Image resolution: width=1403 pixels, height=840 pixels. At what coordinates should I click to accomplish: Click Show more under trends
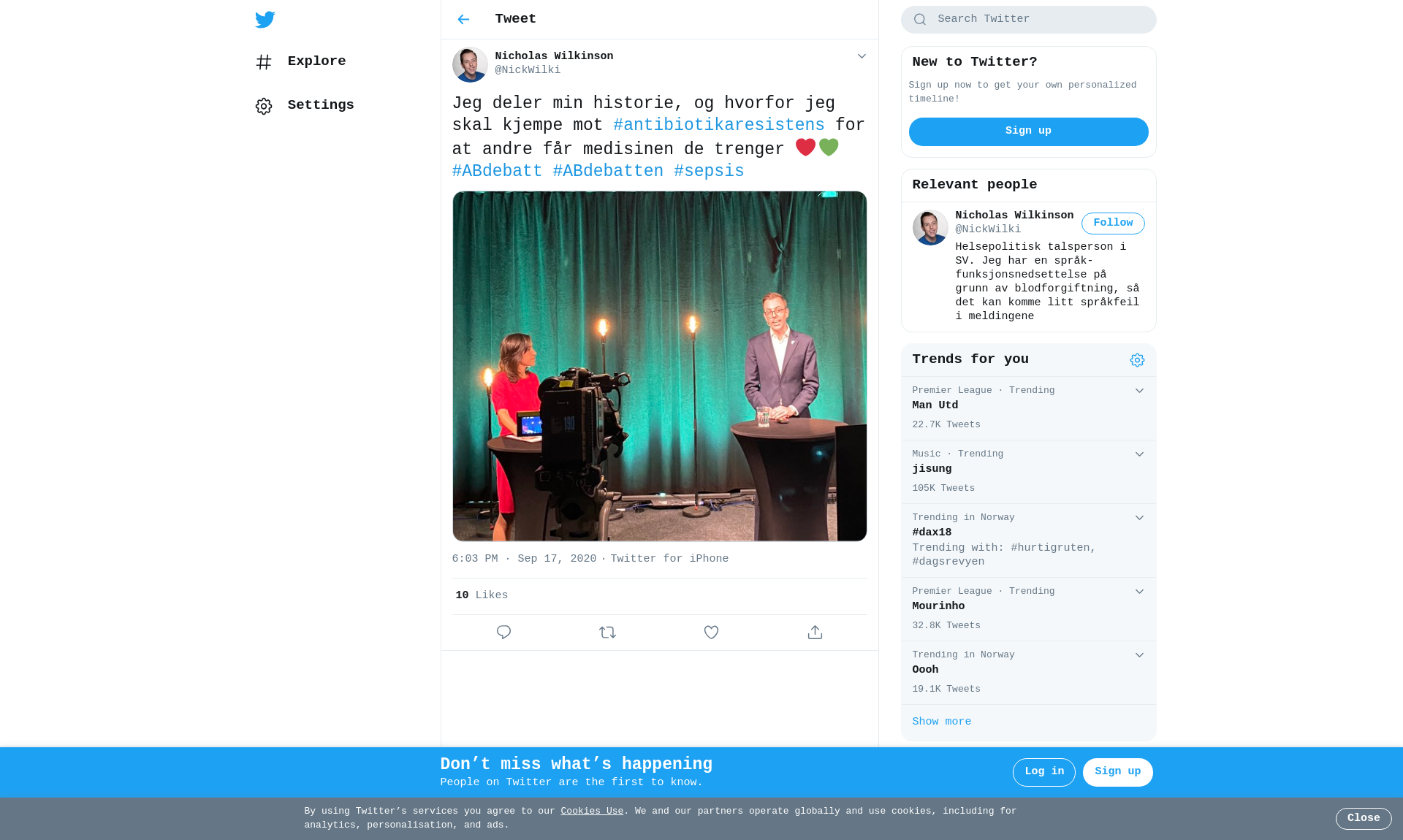click(x=941, y=722)
